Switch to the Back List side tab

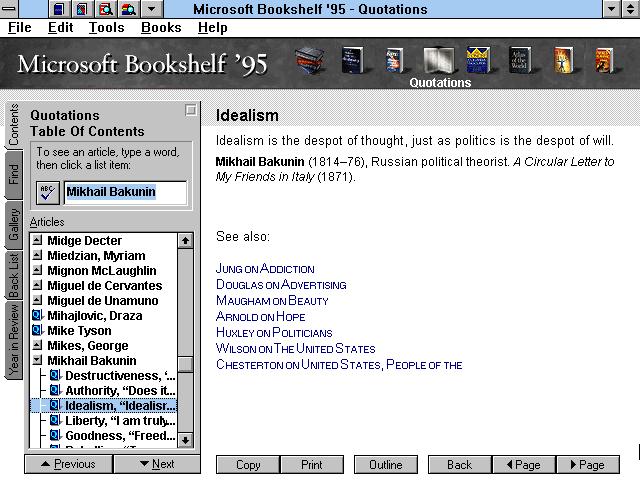(13, 276)
